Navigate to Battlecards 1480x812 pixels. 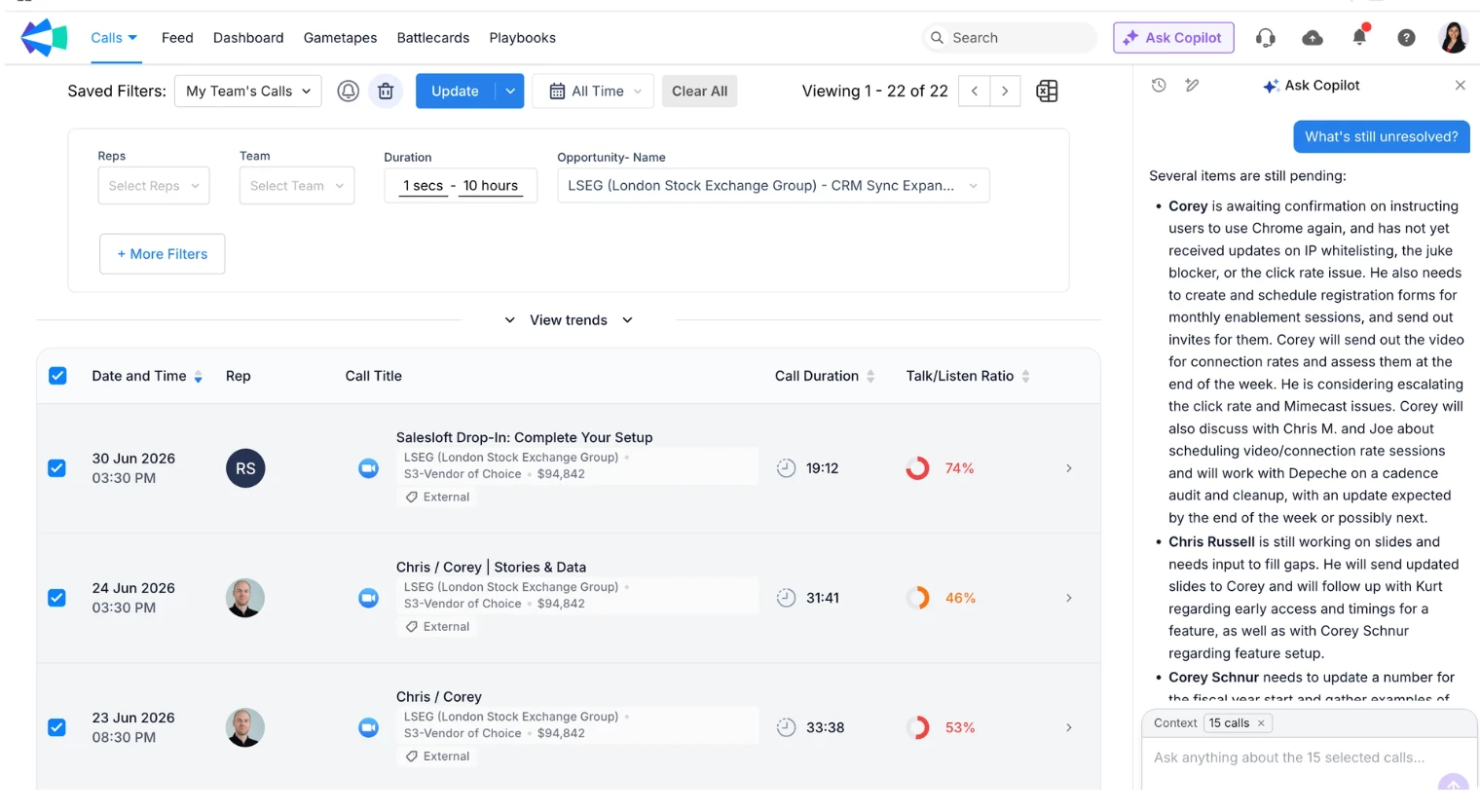point(433,38)
